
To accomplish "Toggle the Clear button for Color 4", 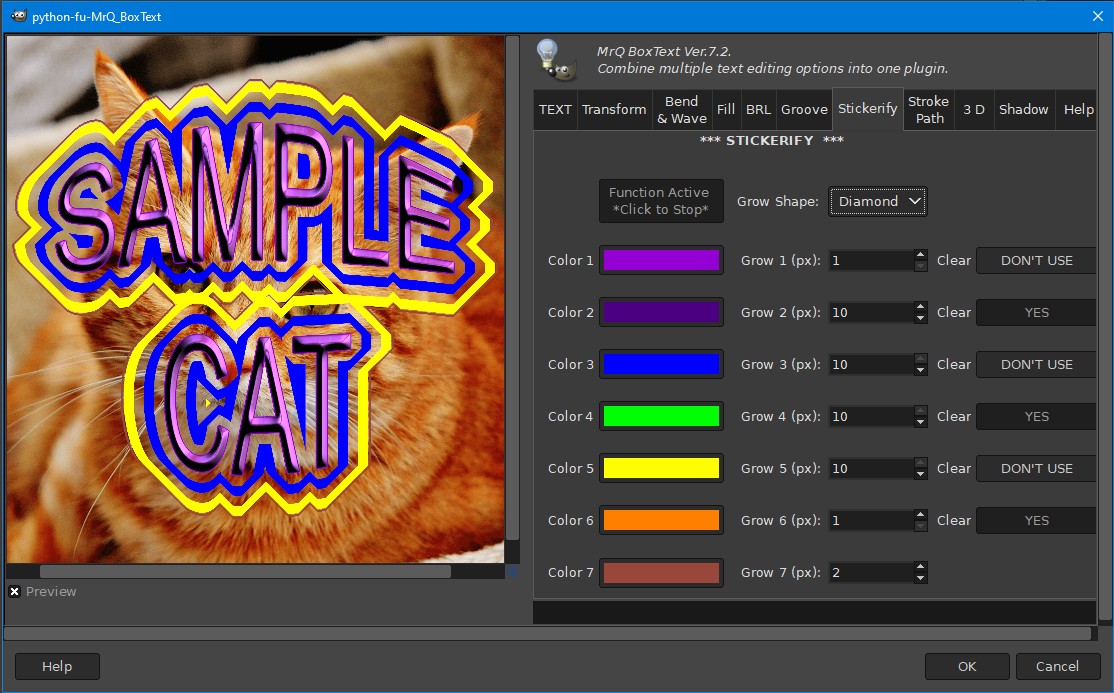I will coord(1036,417).
